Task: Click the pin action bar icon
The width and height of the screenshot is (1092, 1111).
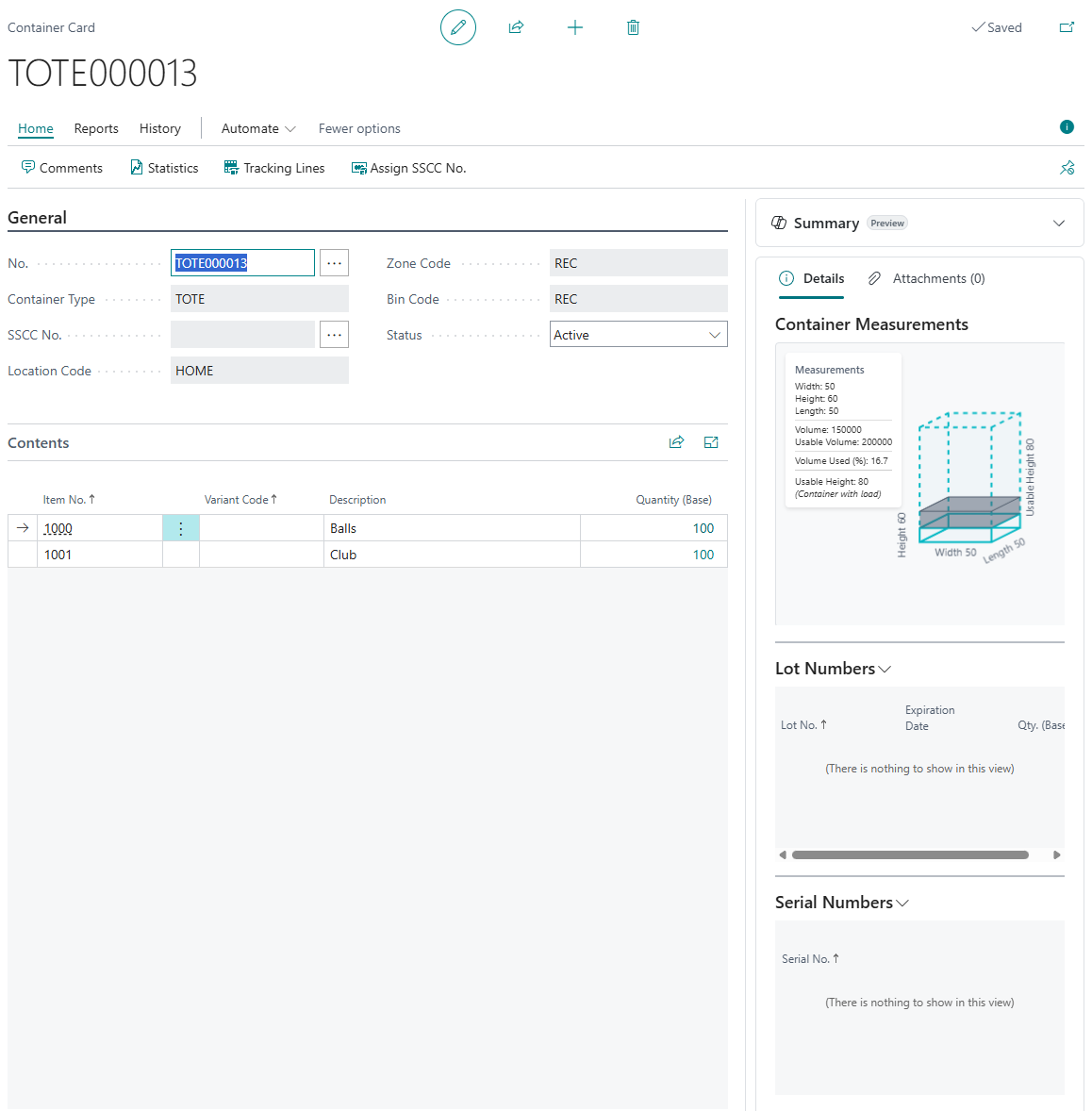Action: tap(1067, 168)
